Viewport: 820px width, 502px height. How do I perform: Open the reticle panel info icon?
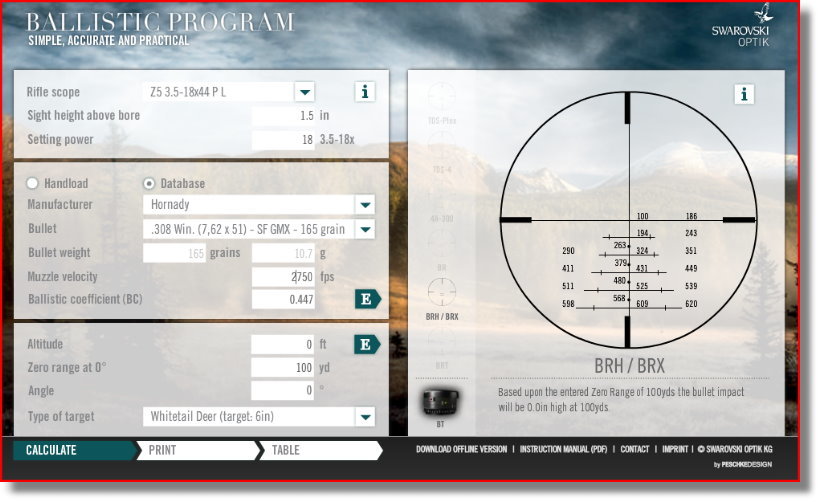pyautogui.click(x=744, y=95)
